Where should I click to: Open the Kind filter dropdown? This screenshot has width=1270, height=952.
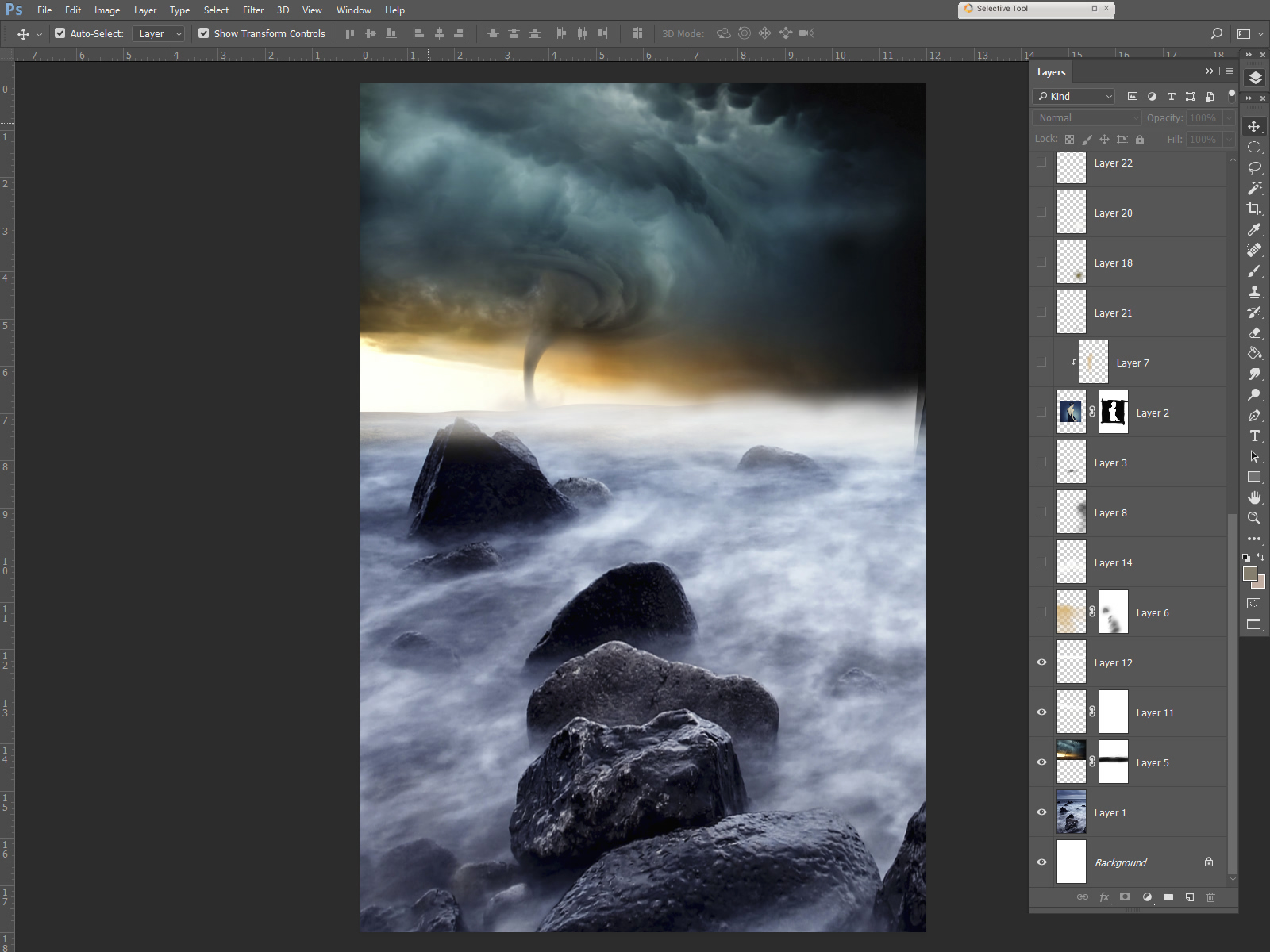[x=1074, y=96]
